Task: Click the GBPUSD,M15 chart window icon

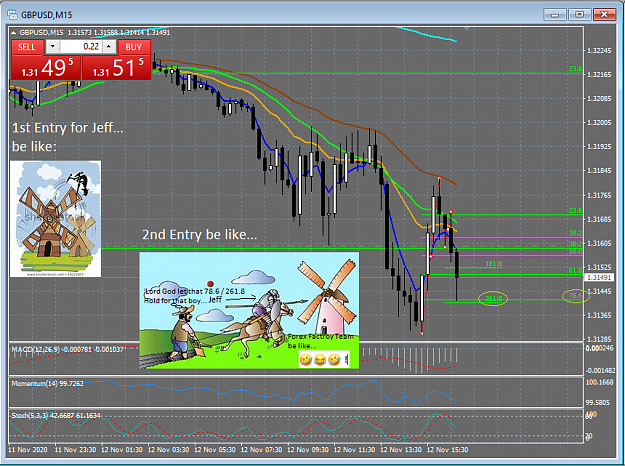Action: (12, 15)
